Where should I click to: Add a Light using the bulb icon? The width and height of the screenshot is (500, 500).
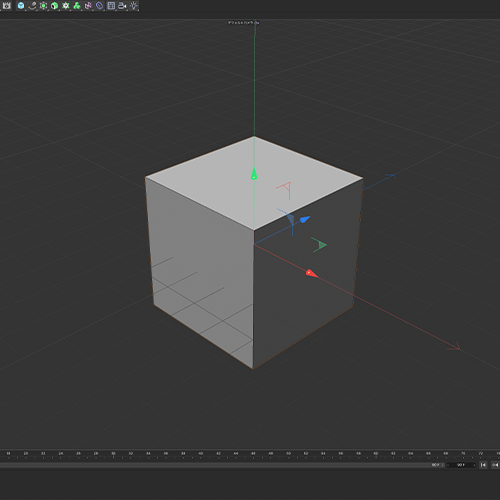click(x=134, y=5)
